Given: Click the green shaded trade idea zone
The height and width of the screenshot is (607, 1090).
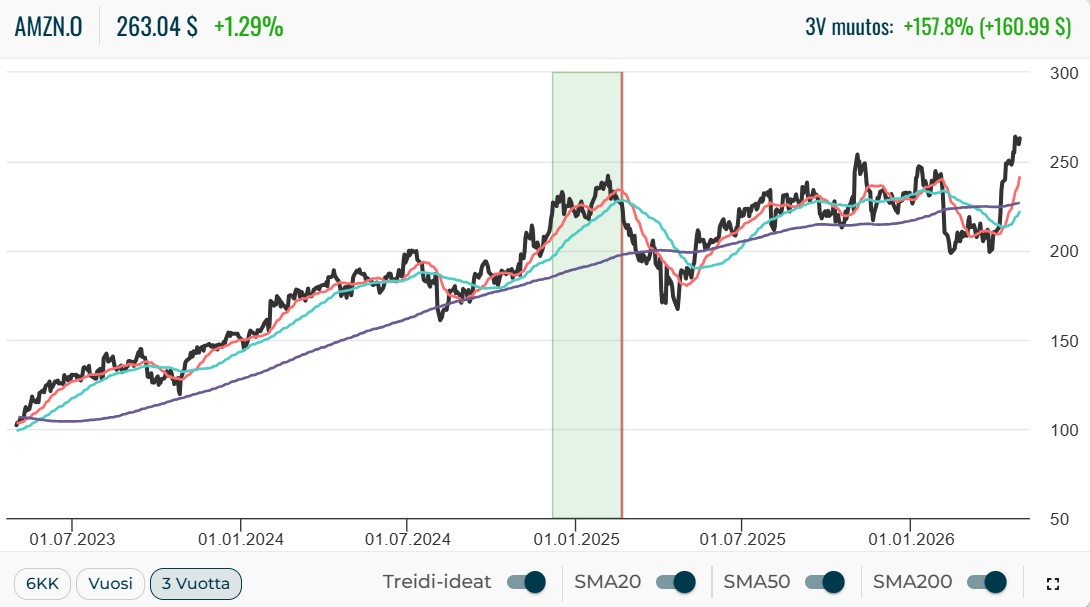Looking at the screenshot, I should 586,295.
